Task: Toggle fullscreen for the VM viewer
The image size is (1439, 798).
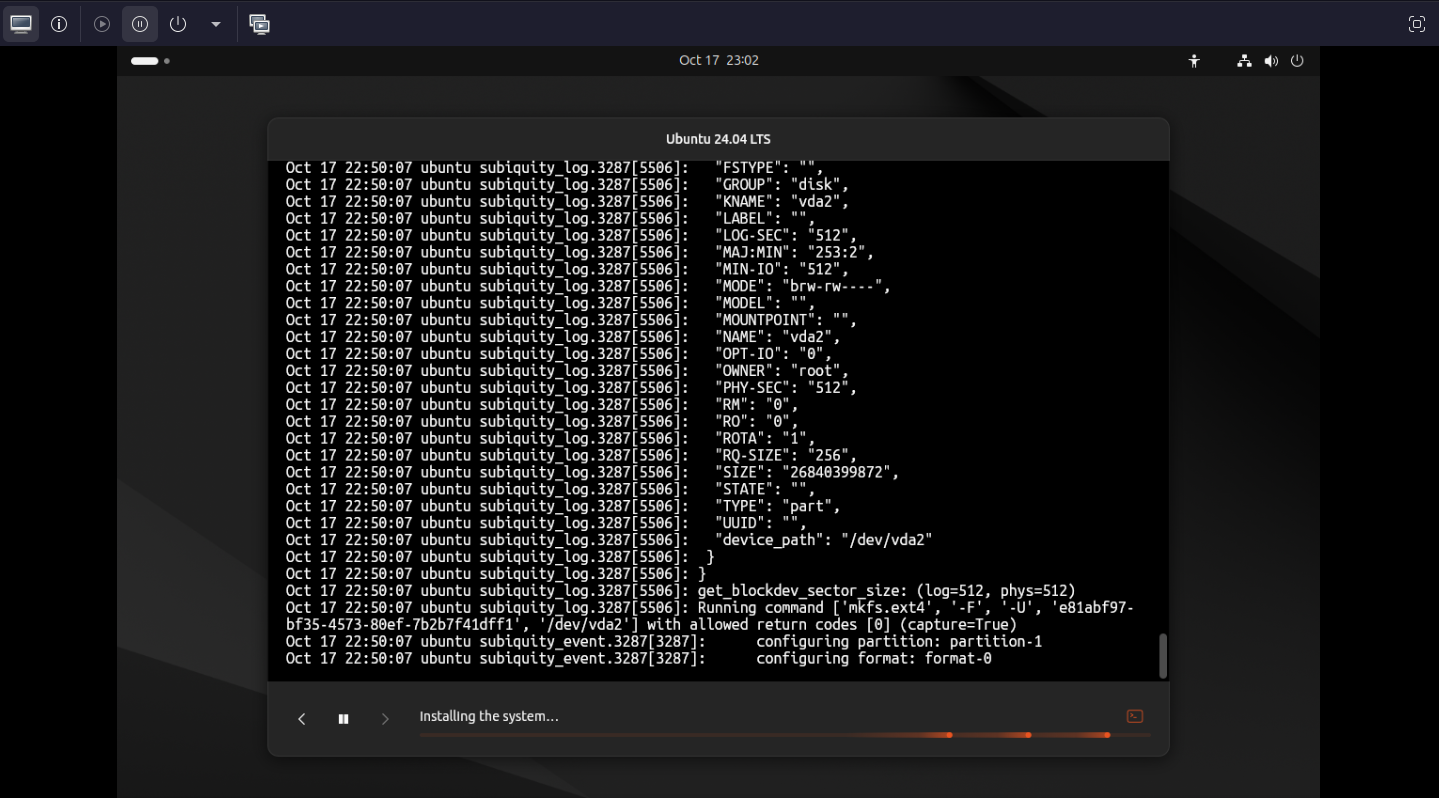Action: [x=1416, y=24]
